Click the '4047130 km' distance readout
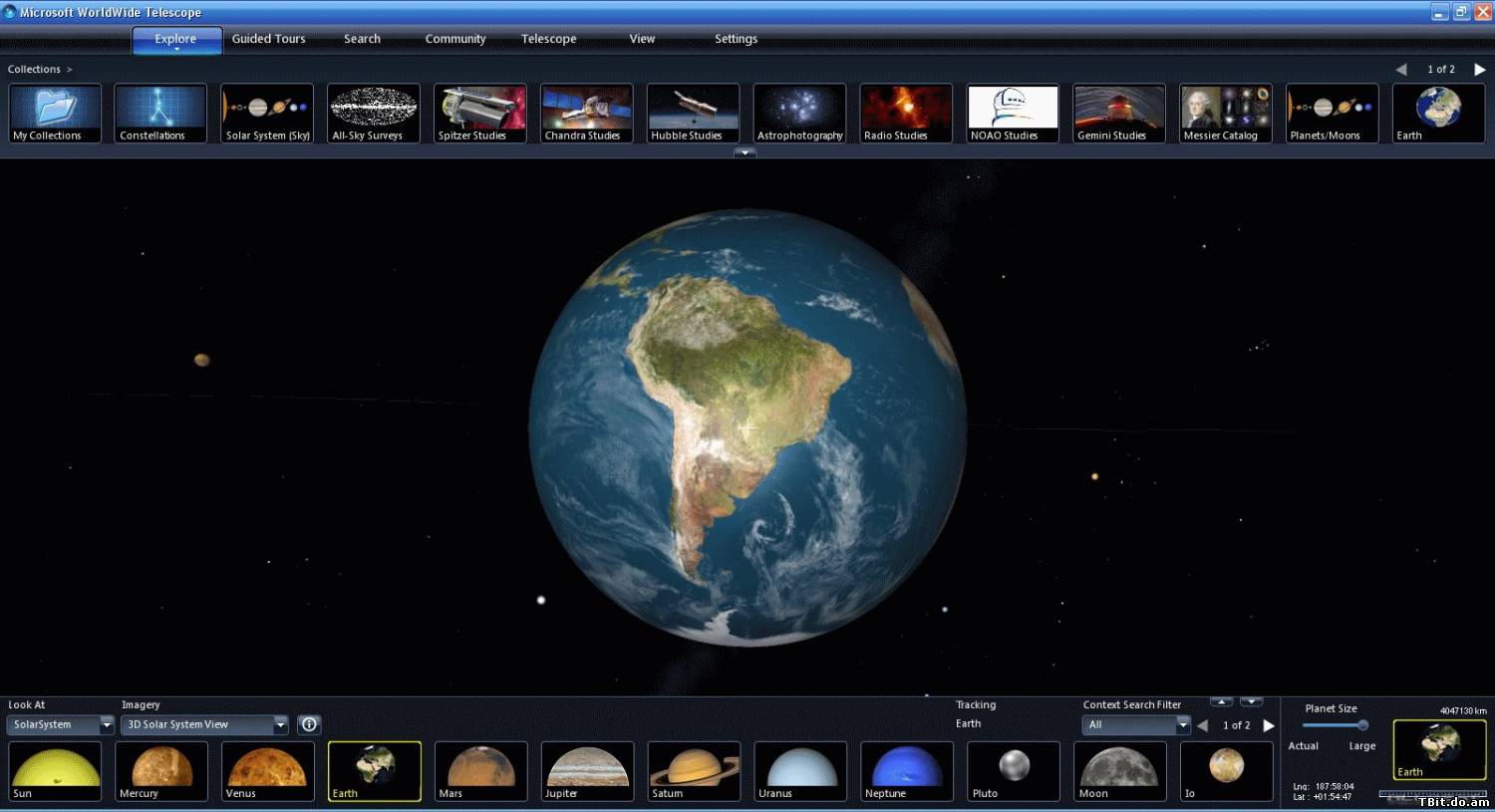 [1463, 710]
